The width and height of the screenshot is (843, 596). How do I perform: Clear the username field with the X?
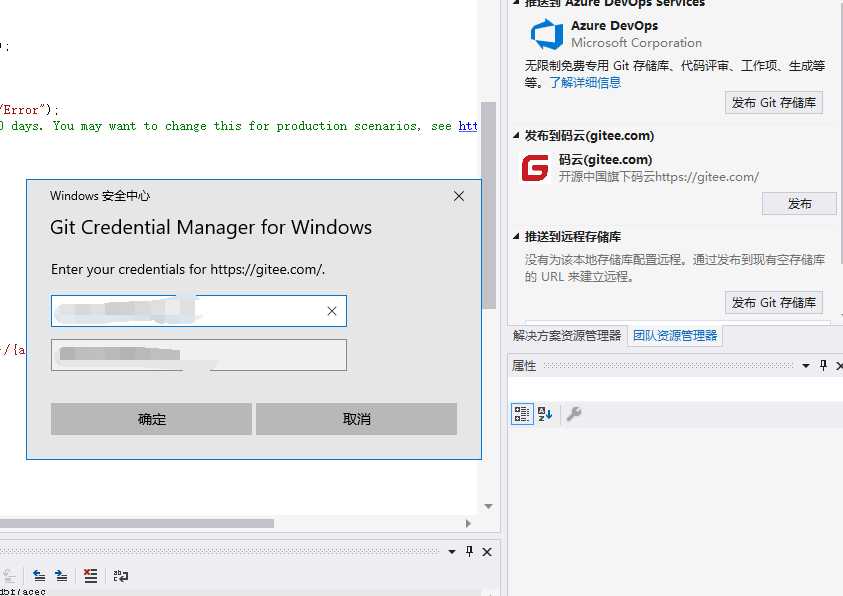332,311
